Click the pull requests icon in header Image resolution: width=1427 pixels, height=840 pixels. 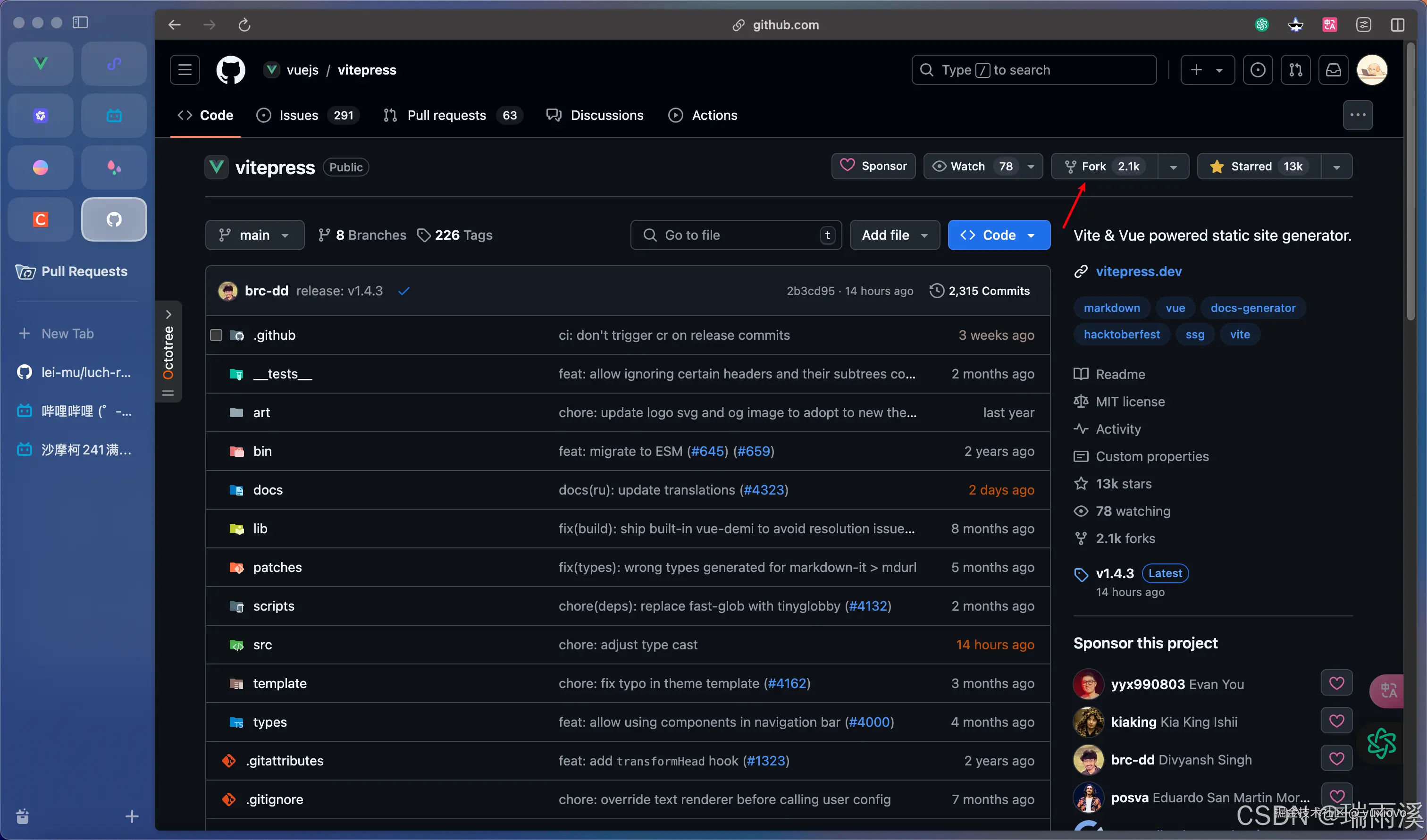tap(1296, 70)
